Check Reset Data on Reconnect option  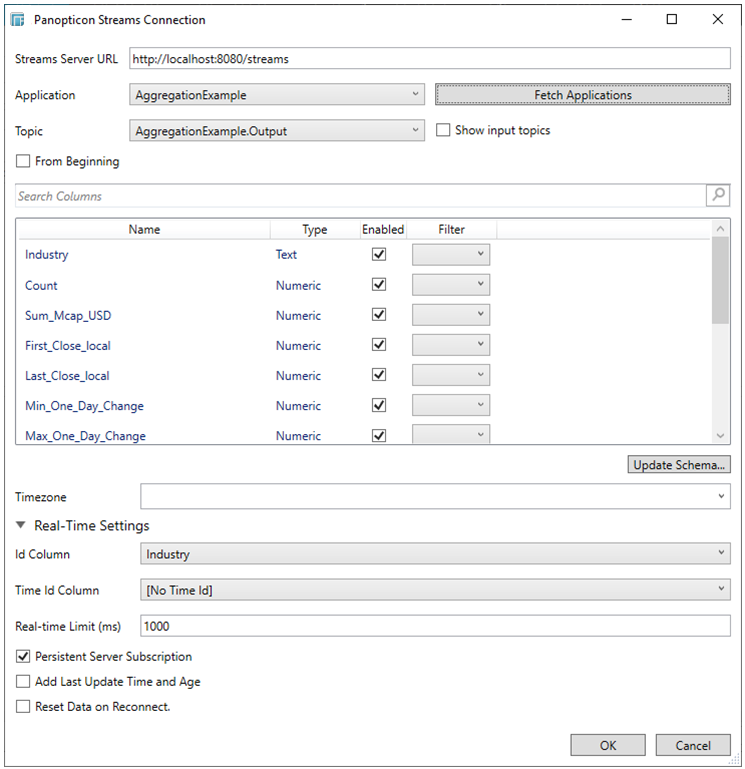click(x=23, y=707)
